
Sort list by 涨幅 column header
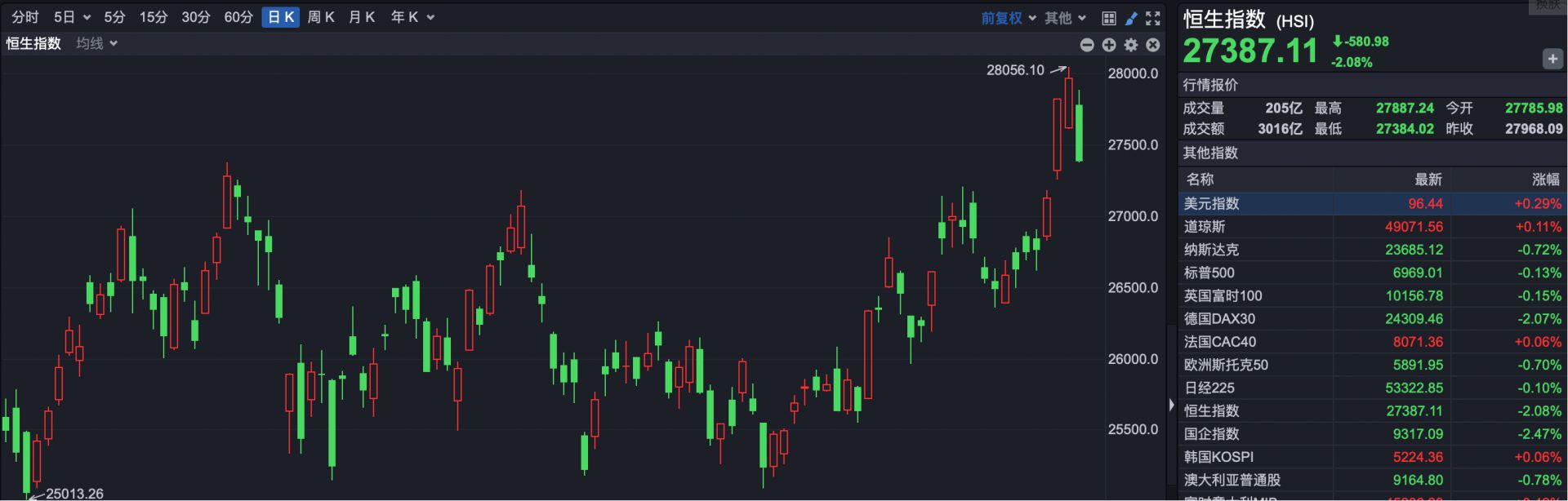[x=1545, y=180]
